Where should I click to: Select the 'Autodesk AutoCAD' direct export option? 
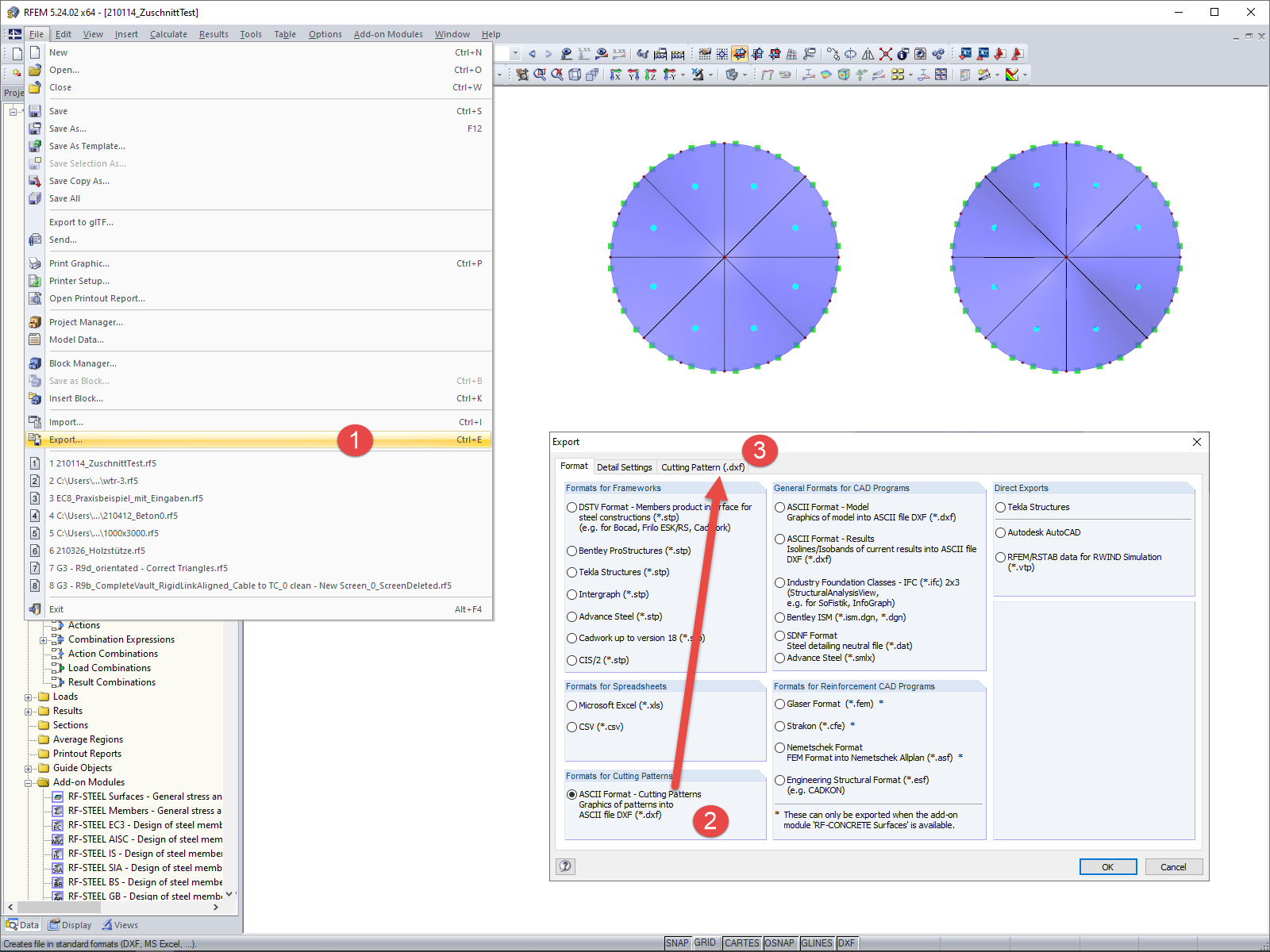click(1000, 532)
